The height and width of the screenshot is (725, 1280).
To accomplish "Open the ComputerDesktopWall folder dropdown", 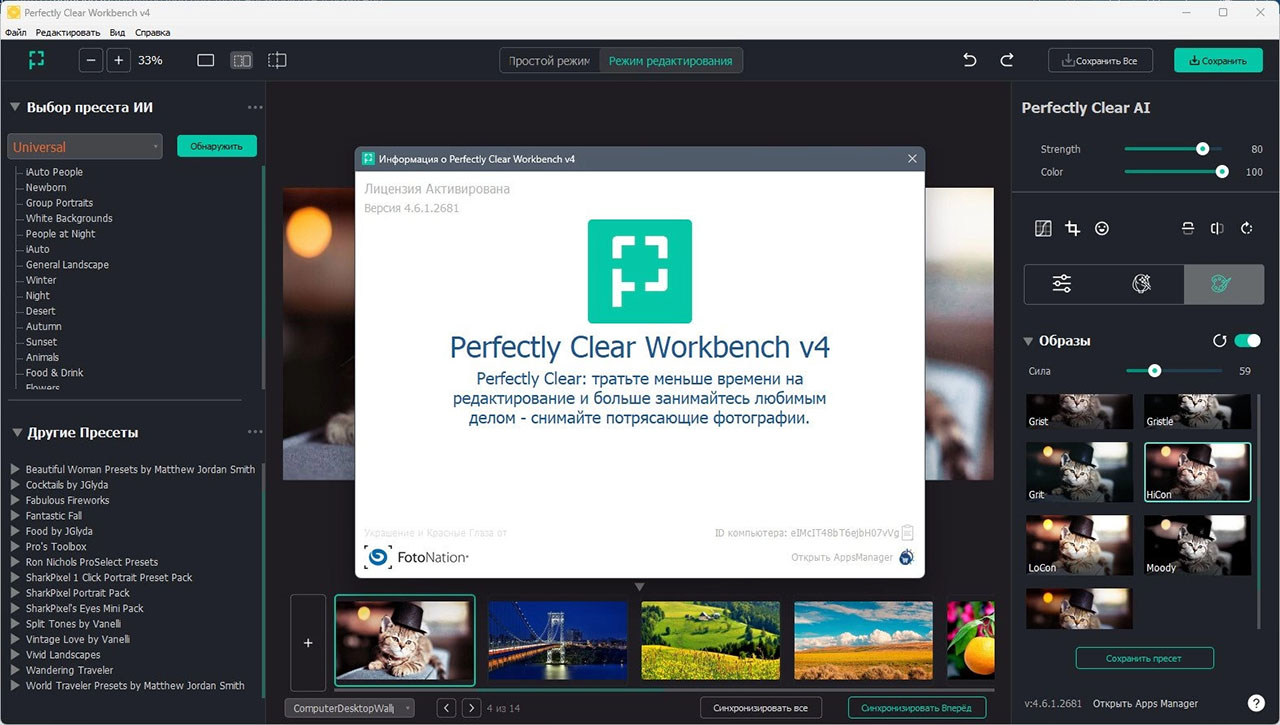I will coord(349,708).
